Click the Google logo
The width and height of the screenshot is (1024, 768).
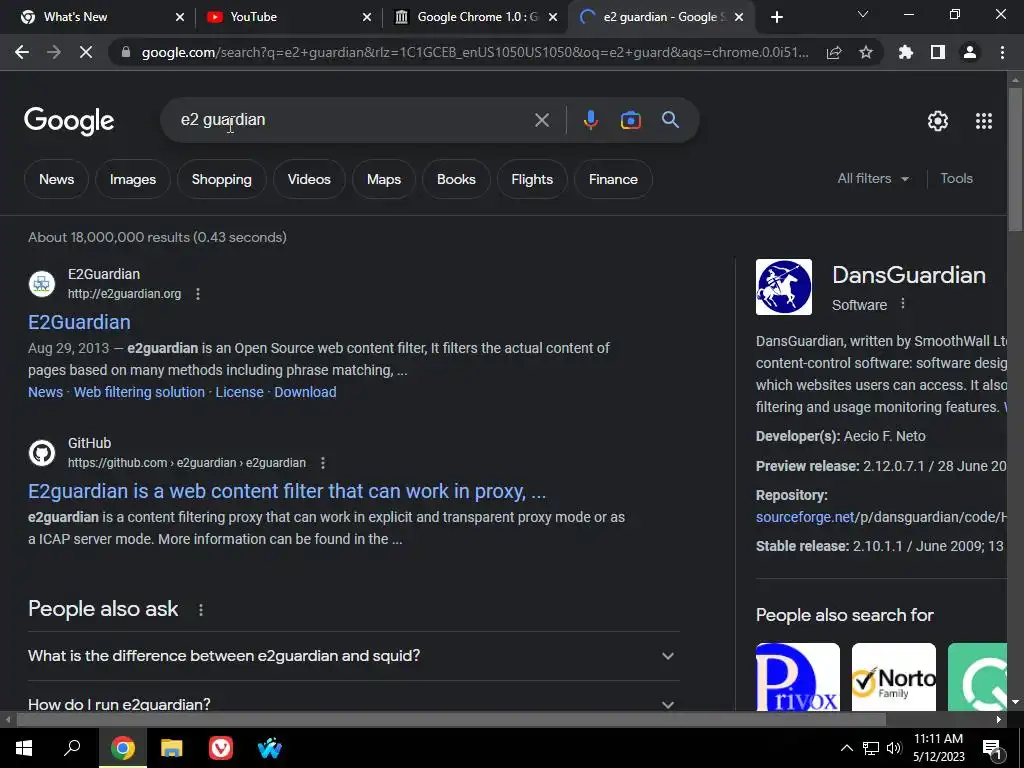(69, 121)
